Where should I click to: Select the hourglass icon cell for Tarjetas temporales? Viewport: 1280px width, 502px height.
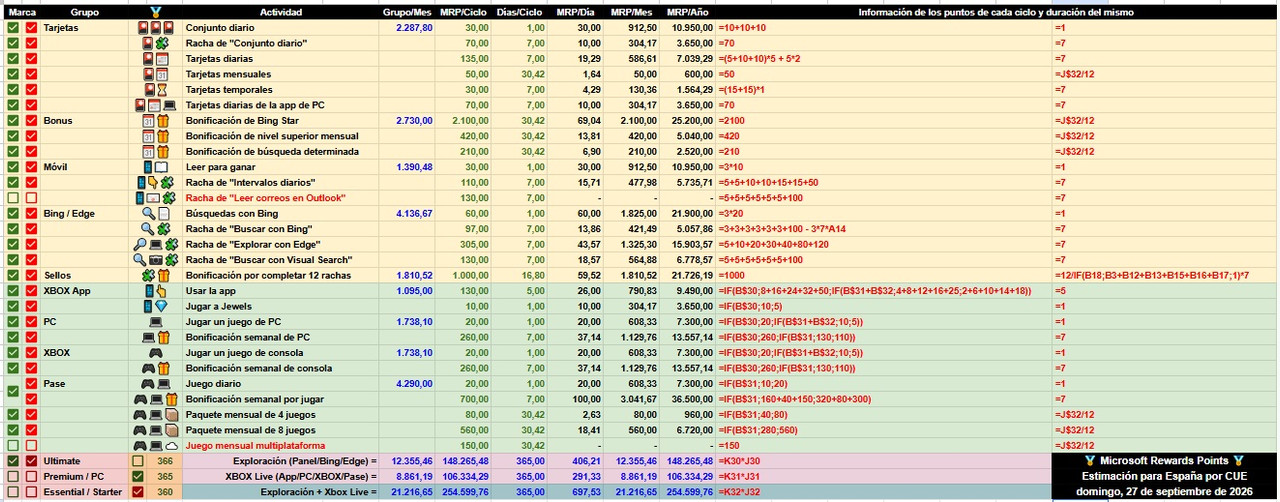click(x=155, y=90)
